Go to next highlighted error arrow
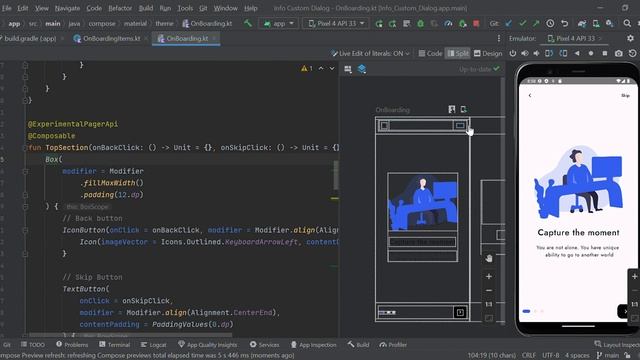The image size is (640, 360). pos(332,69)
